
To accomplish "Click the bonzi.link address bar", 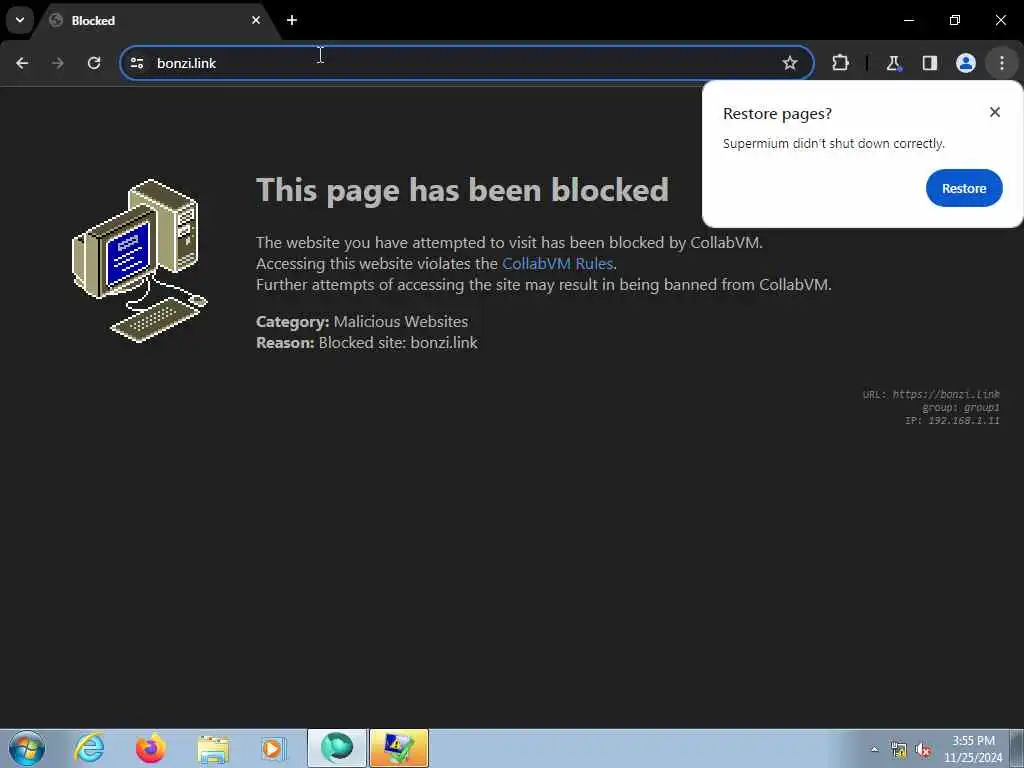I will pyautogui.click(x=466, y=63).
